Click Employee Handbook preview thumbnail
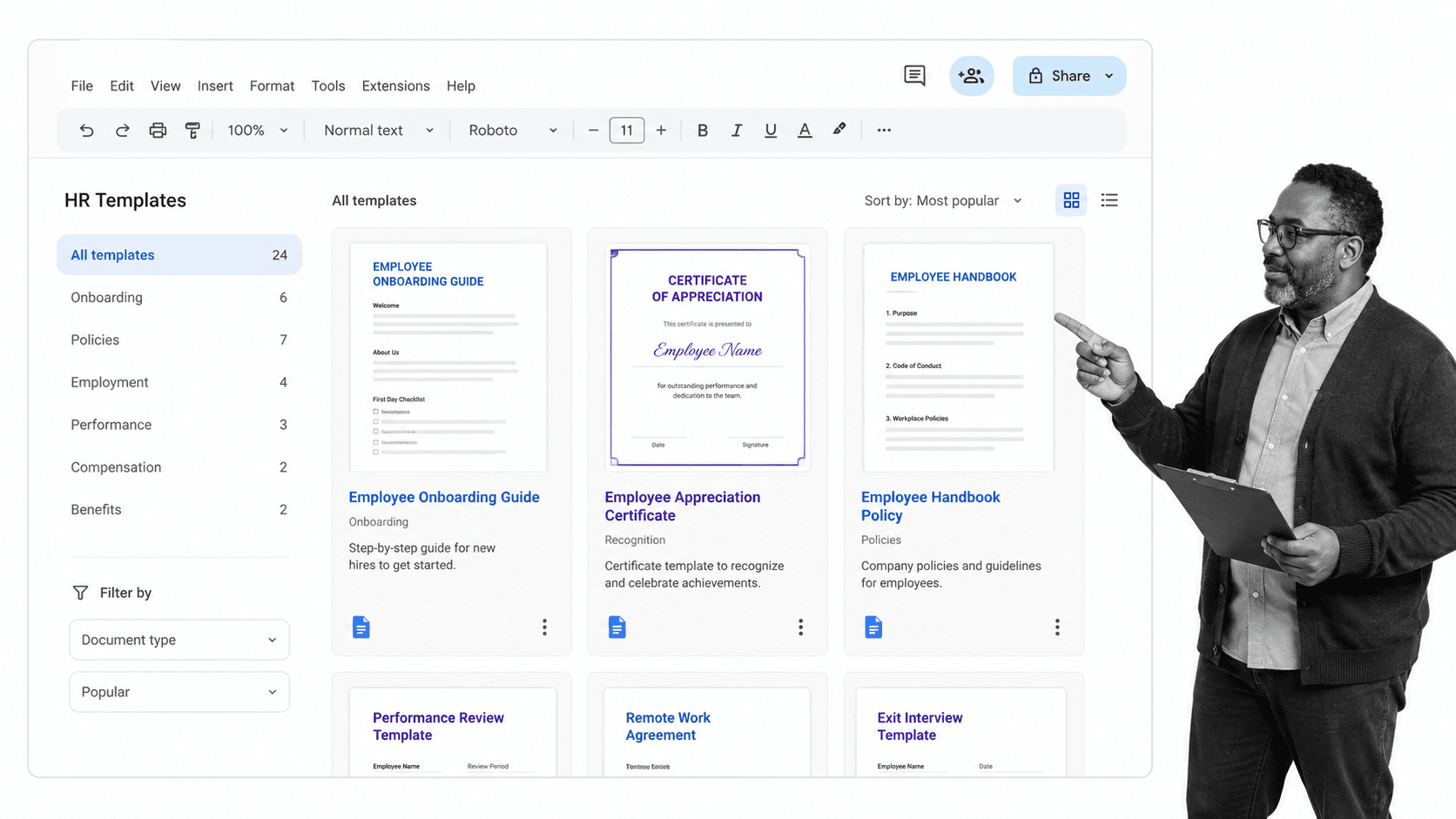 (x=958, y=358)
